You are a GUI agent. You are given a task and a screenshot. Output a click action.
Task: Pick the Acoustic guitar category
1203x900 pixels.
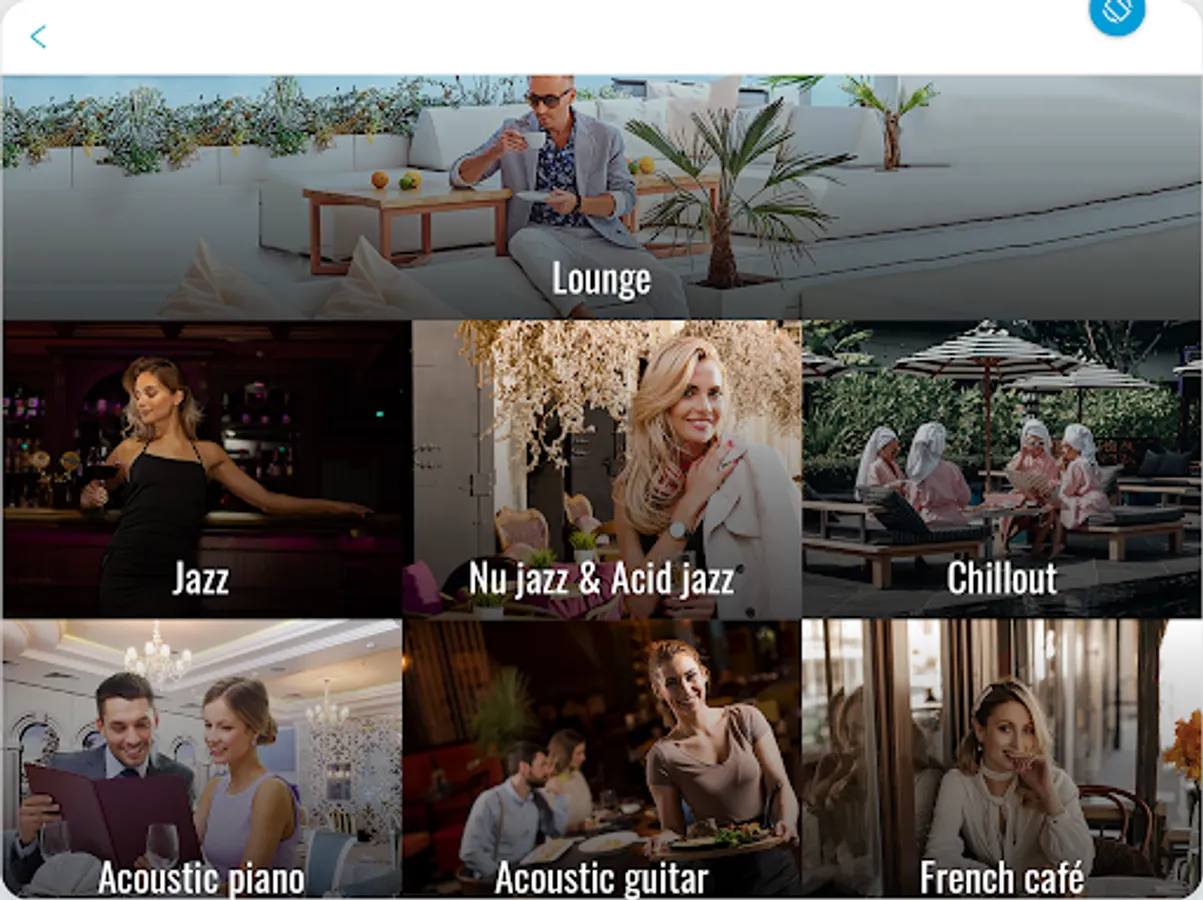601,878
